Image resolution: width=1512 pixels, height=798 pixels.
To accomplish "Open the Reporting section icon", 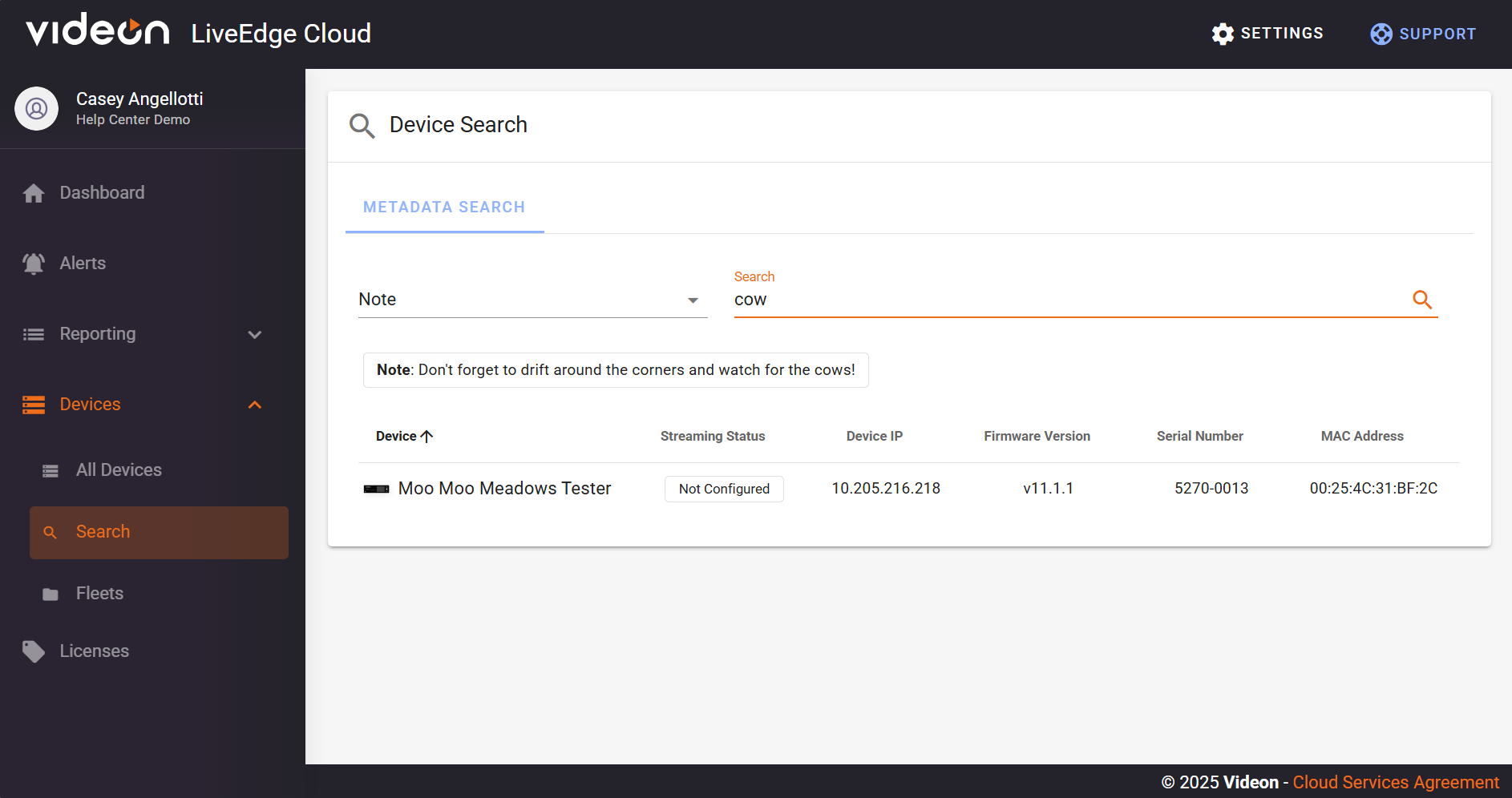I will pyautogui.click(x=33, y=334).
